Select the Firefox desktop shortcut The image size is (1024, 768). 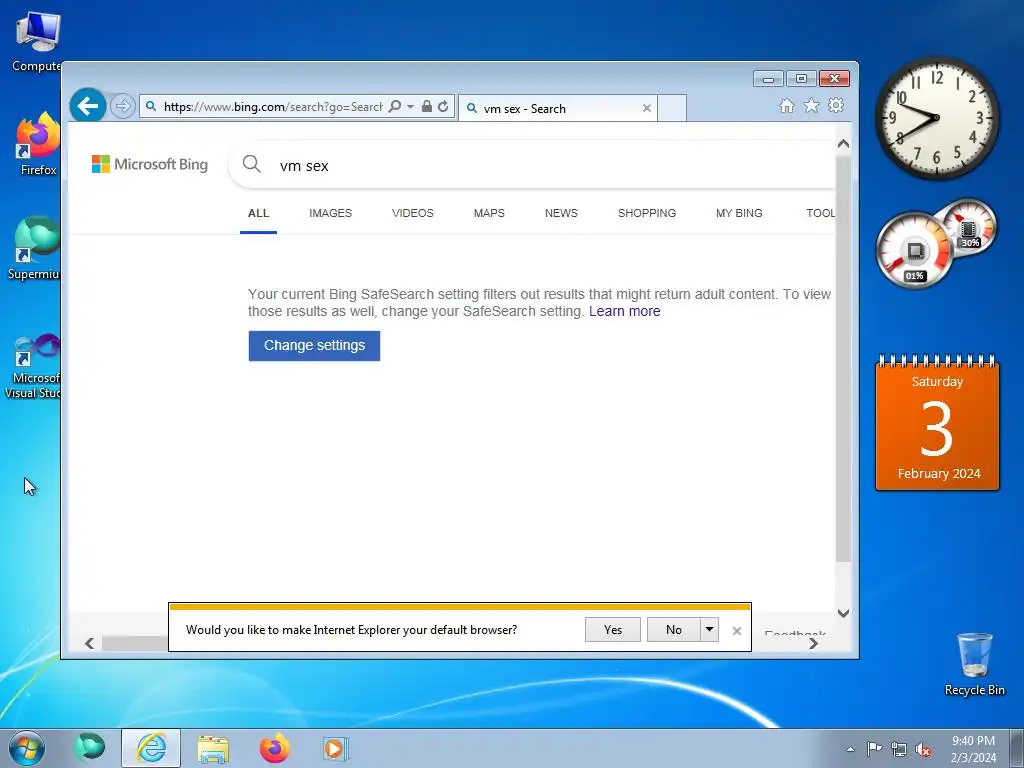click(x=38, y=144)
